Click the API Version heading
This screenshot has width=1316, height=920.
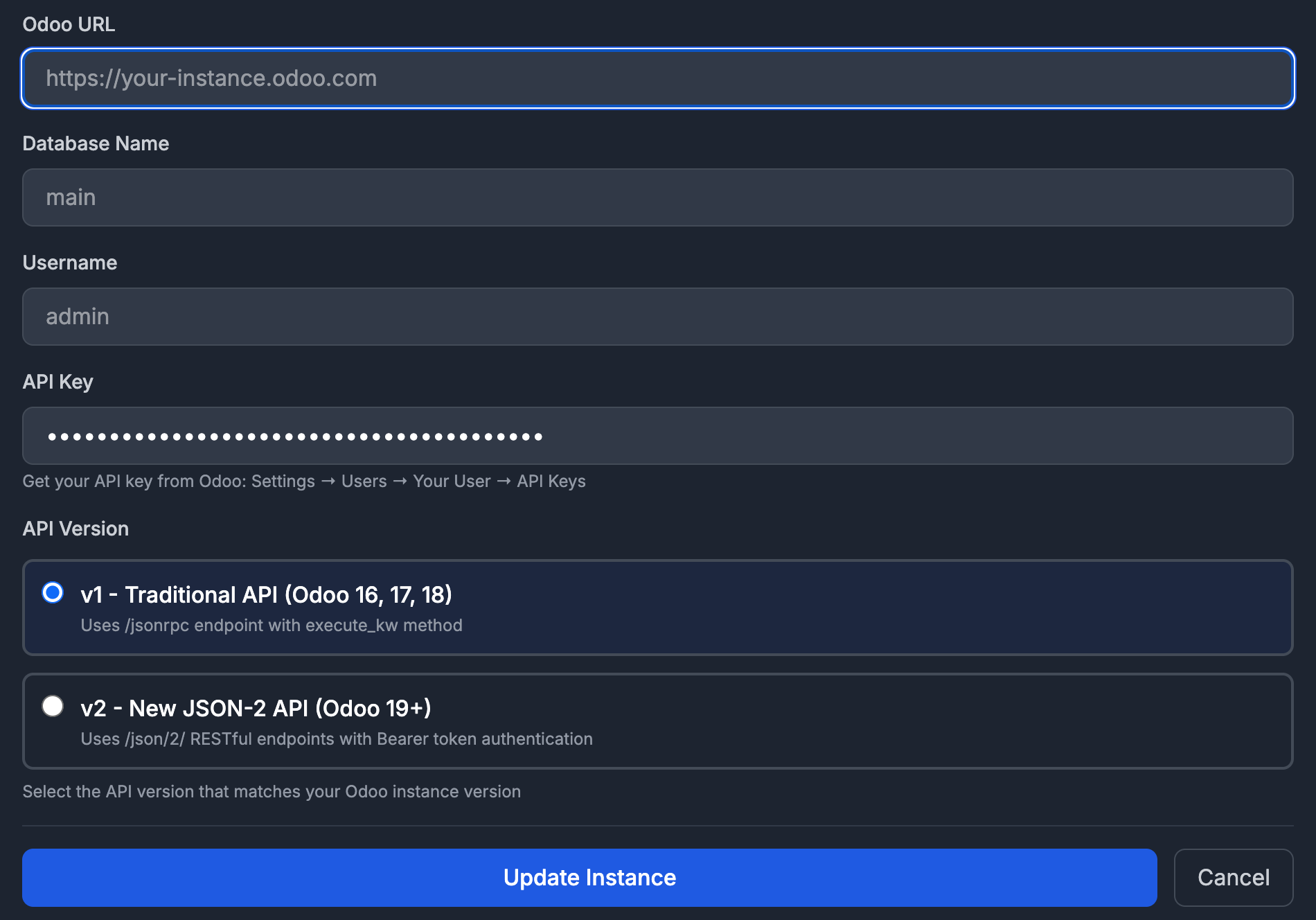coord(75,529)
